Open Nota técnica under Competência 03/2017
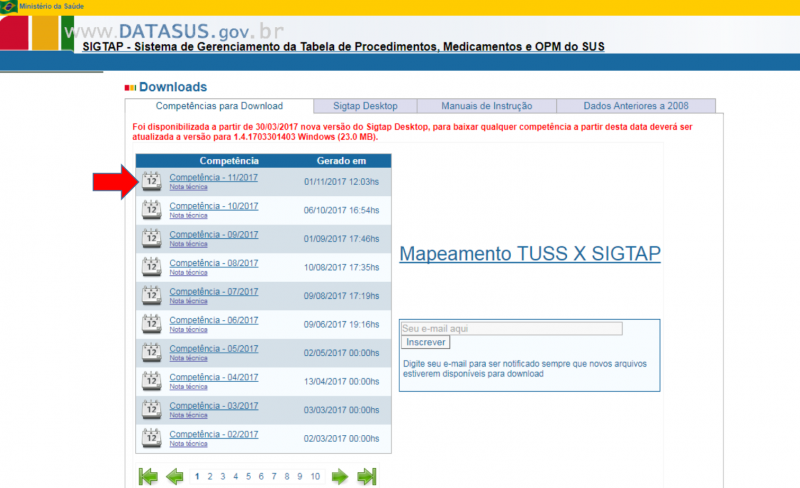The height and width of the screenshot is (488, 800). click(x=188, y=416)
